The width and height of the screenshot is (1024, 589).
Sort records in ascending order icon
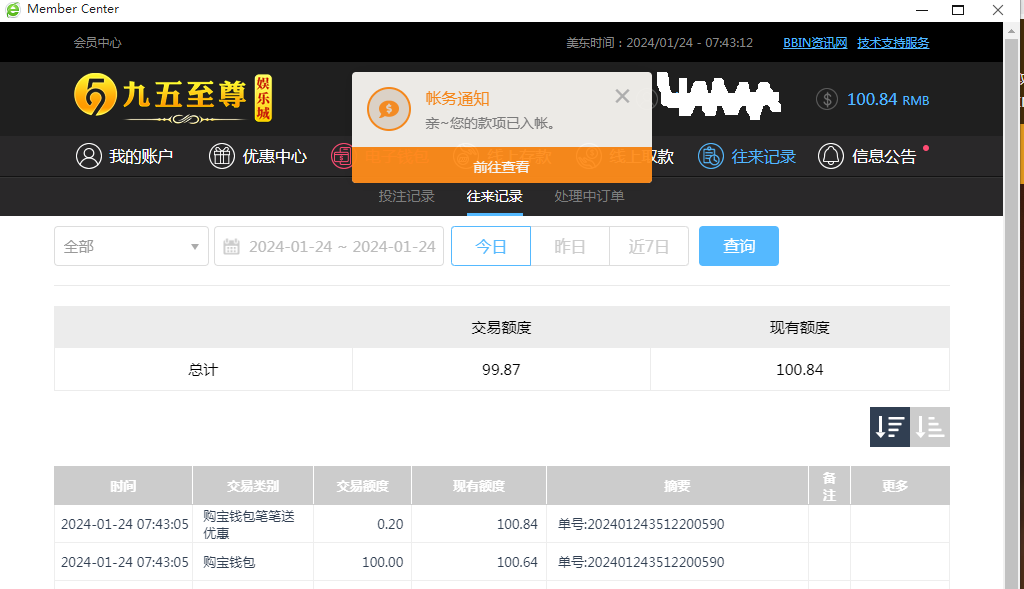(x=930, y=427)
